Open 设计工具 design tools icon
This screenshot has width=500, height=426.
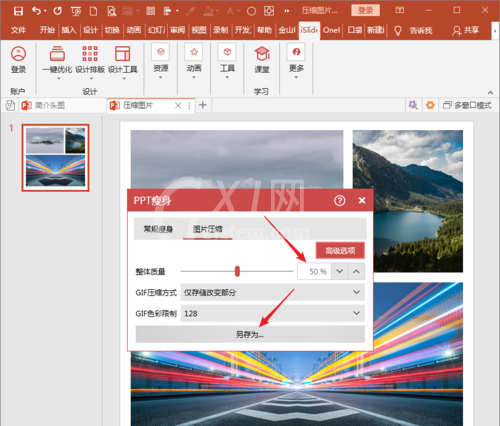[123, 62]
